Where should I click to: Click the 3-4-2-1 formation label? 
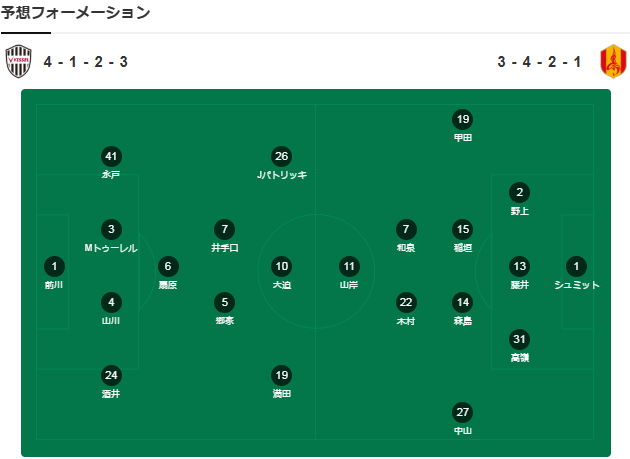pos(539,62)
